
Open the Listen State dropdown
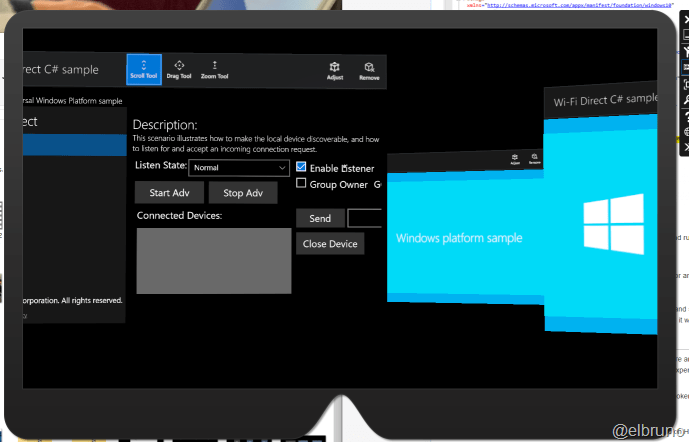(x=240, y=168)
